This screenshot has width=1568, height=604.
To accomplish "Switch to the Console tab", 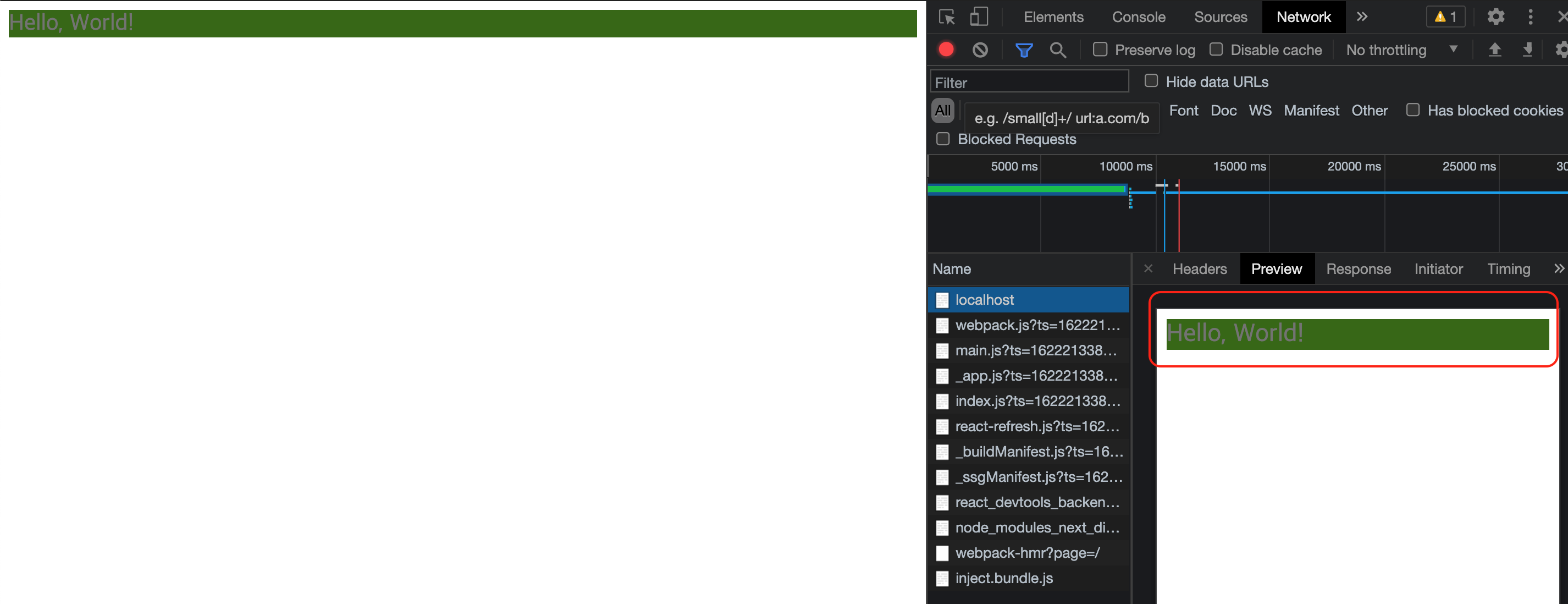I will tap(1138, 17).
